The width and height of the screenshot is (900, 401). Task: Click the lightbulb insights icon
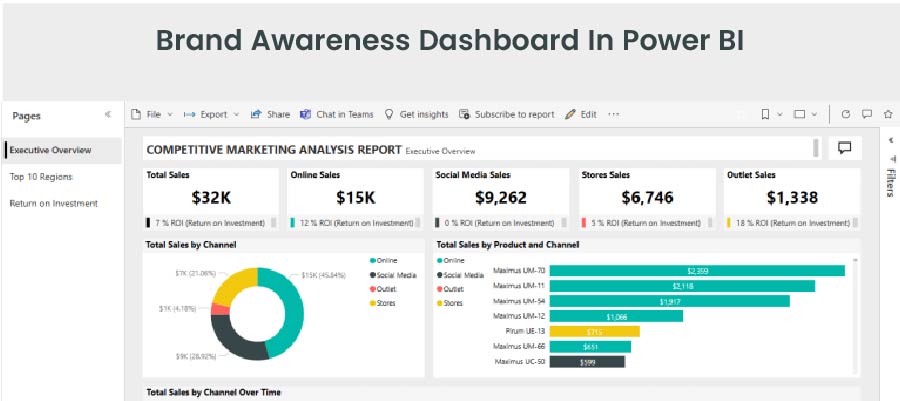point(389,114)
